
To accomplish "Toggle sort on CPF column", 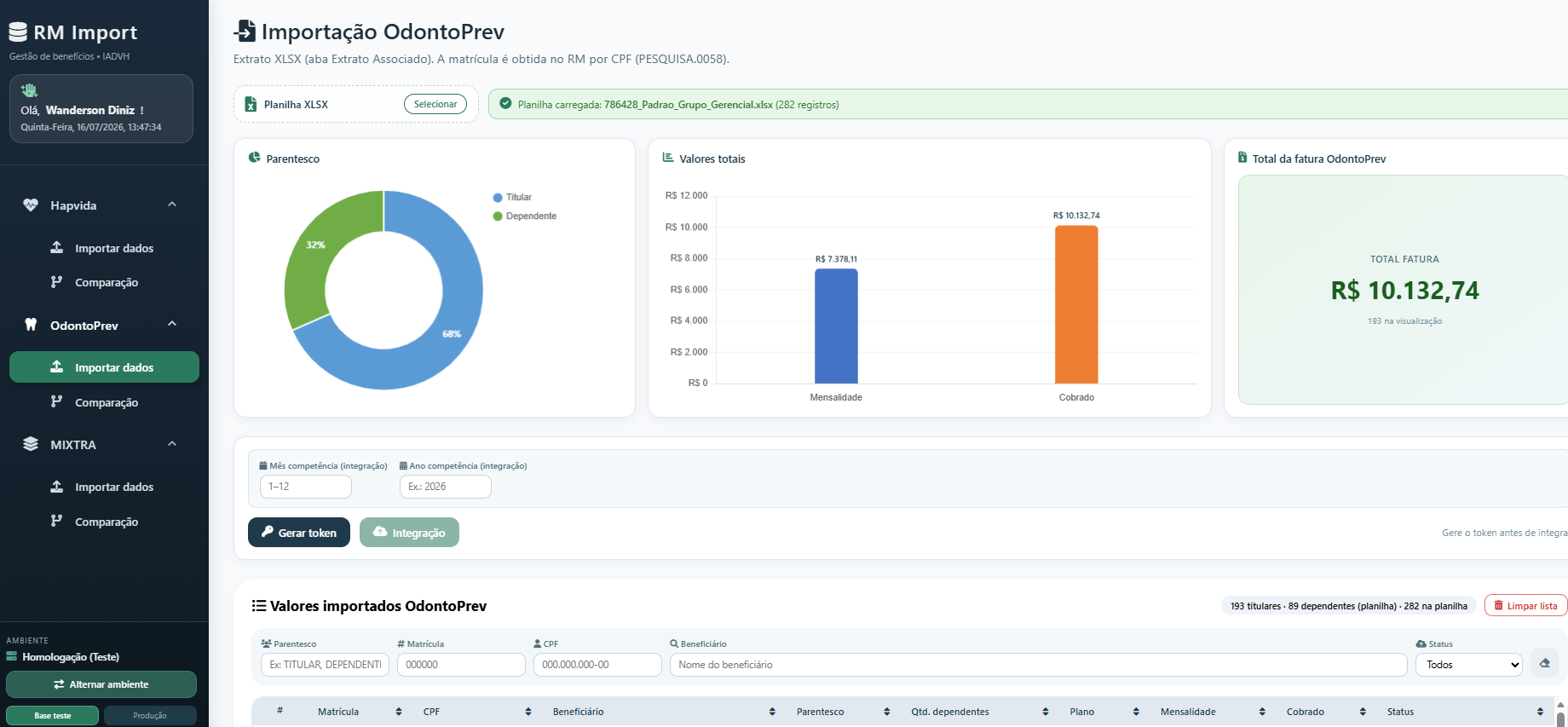I will coord(528,712).
